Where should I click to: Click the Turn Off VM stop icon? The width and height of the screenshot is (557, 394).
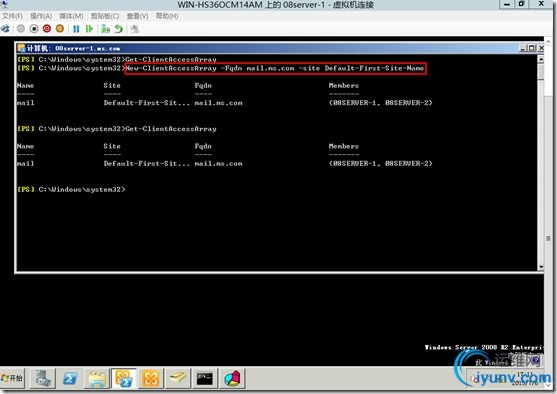[x=34, y=29]
